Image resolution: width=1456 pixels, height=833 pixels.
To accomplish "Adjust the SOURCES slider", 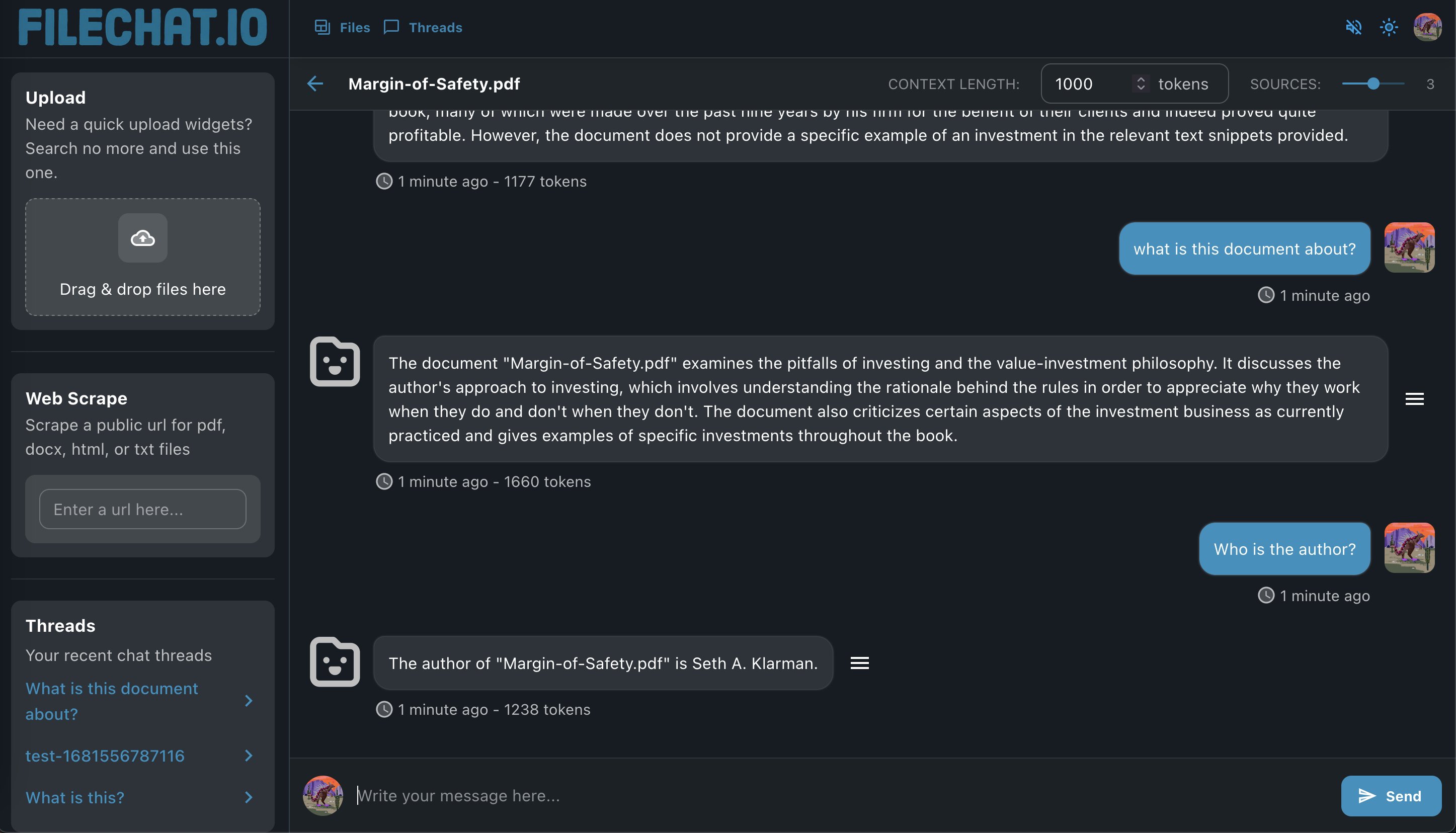I will tap(1372, 84).
